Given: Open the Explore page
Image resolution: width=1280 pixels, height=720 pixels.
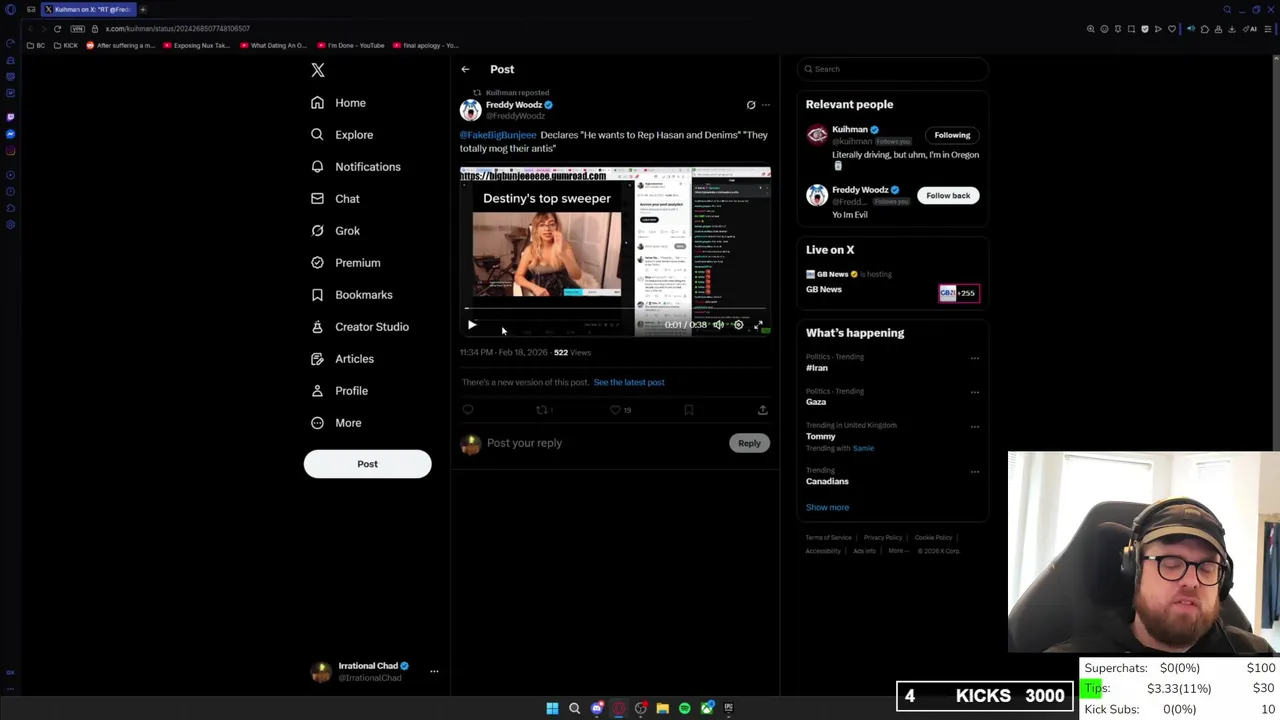Looking at the screenshot, I should (x=342, y=135).
